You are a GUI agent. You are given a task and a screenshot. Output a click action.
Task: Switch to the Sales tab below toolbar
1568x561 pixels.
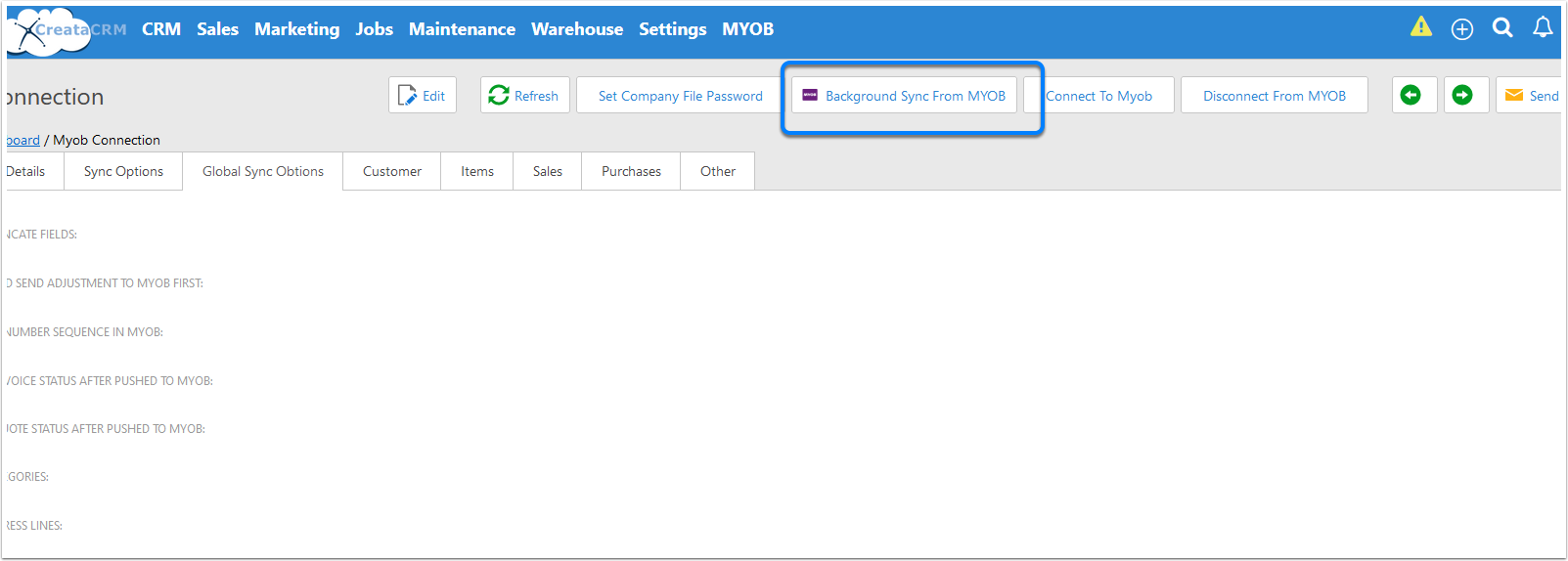click(x=548, y=171)
